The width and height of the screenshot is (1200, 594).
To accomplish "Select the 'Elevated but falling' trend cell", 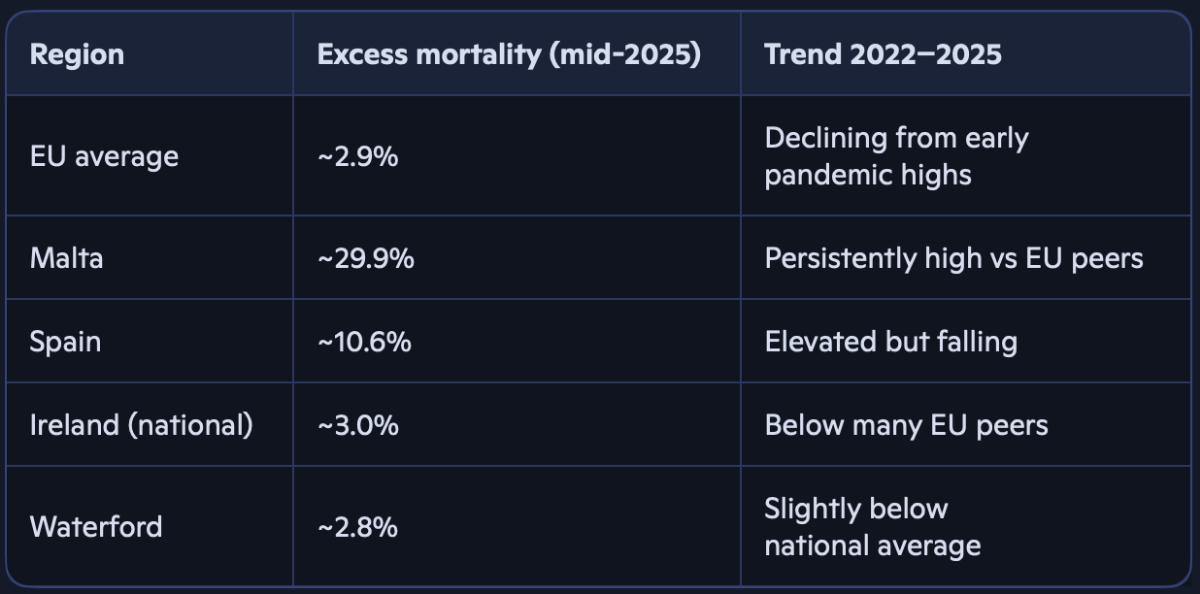I will coord(890,342).
